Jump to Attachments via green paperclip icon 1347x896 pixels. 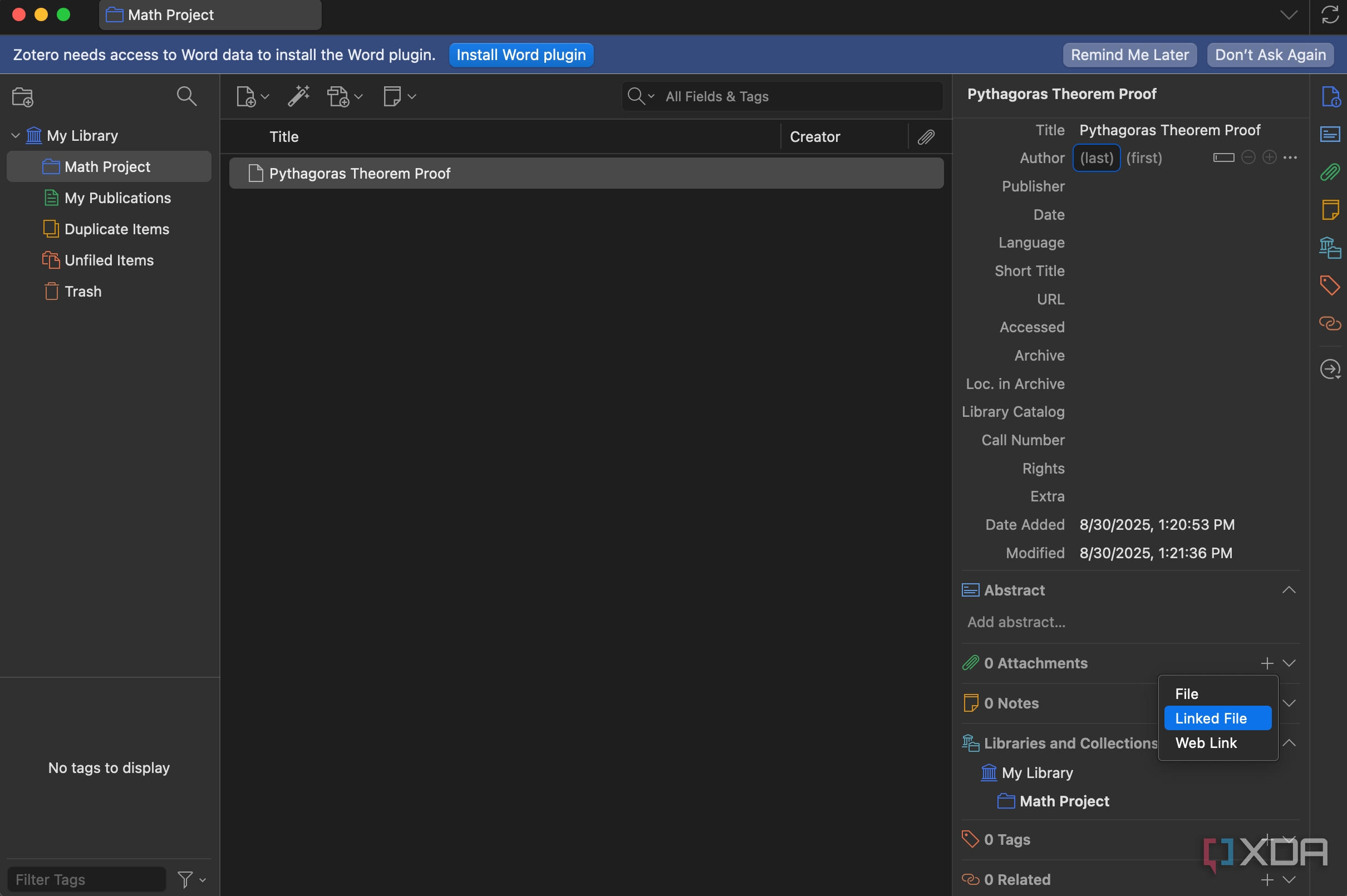(x=1330, y=172)
